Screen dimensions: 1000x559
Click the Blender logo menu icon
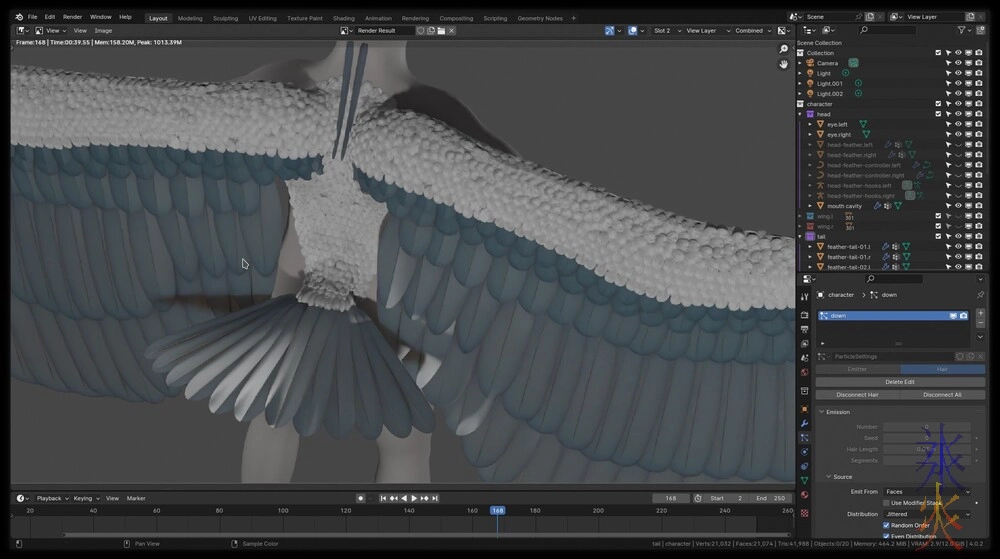(17, 17)
